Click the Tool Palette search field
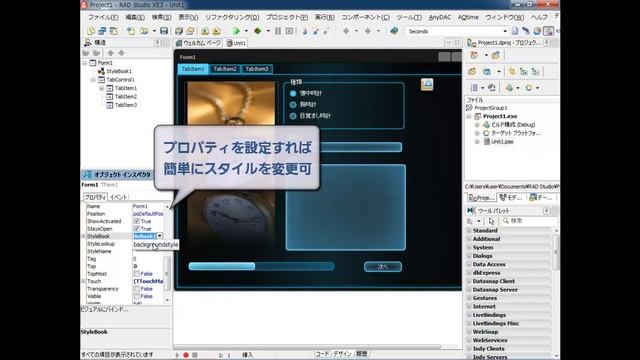This screenshot has height=360, width=640. click(x=529, y=221)
